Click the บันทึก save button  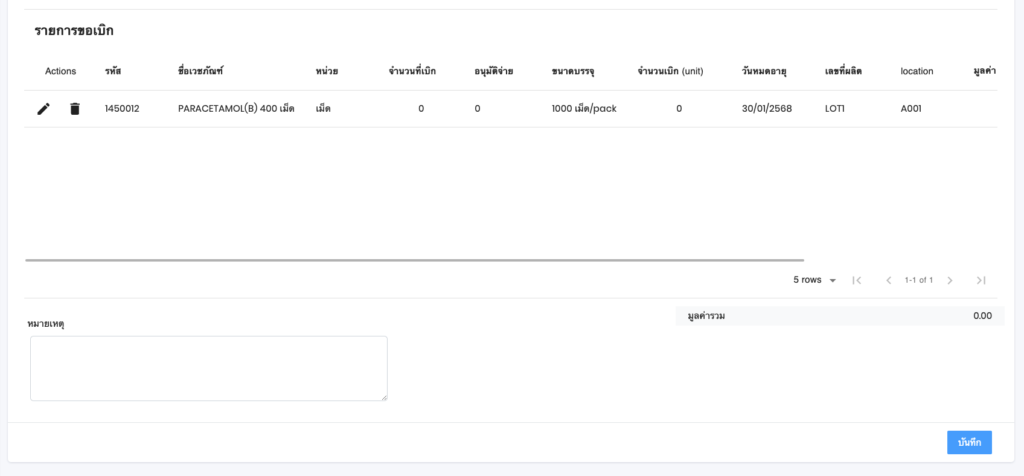(968, 442)
